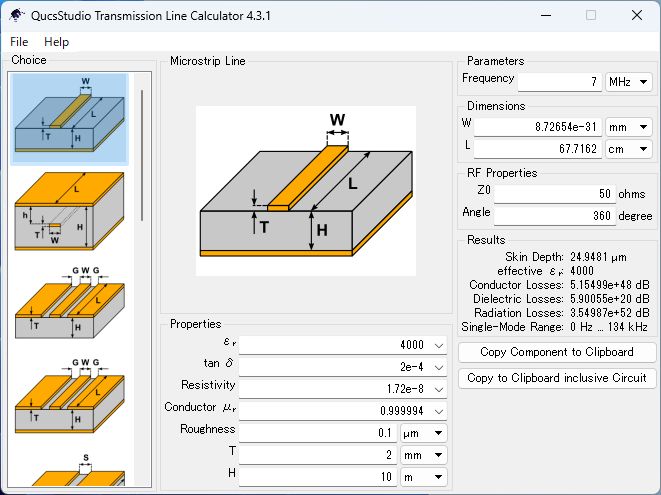Click the Microstrip Line diagram image
The width and height of the screenshot is (661, 495).
pos(306,191)
